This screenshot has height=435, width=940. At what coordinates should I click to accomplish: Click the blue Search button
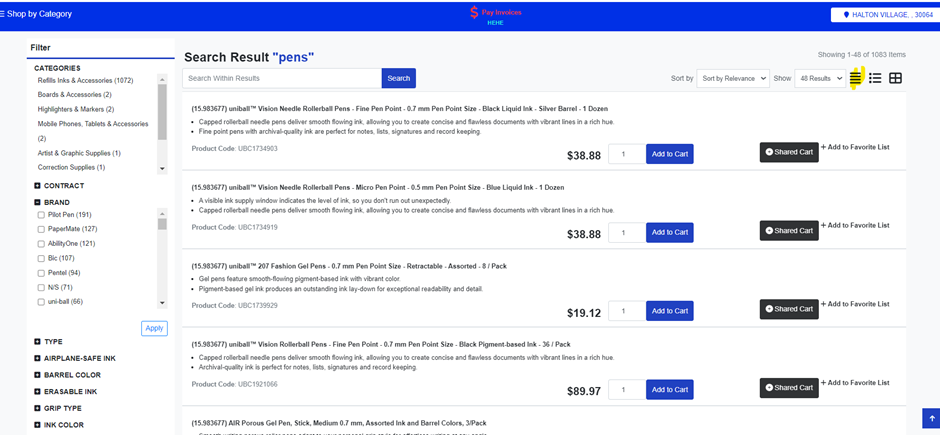pos(399,78)
